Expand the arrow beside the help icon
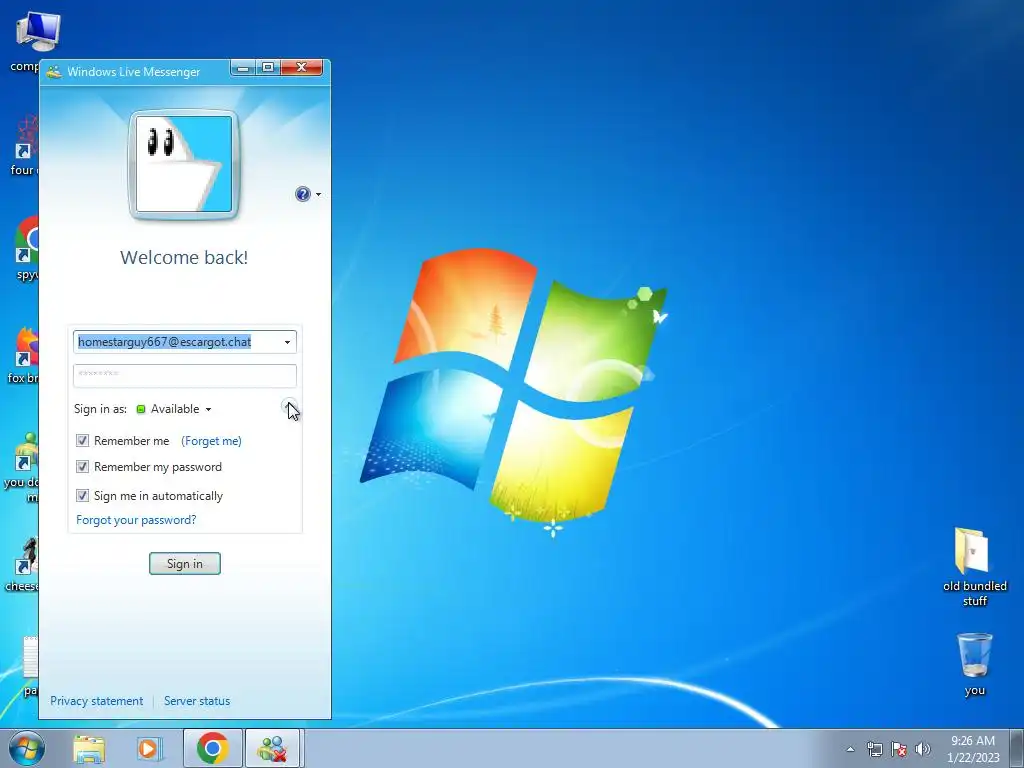The image size is (1024, 768). [318, 195]
